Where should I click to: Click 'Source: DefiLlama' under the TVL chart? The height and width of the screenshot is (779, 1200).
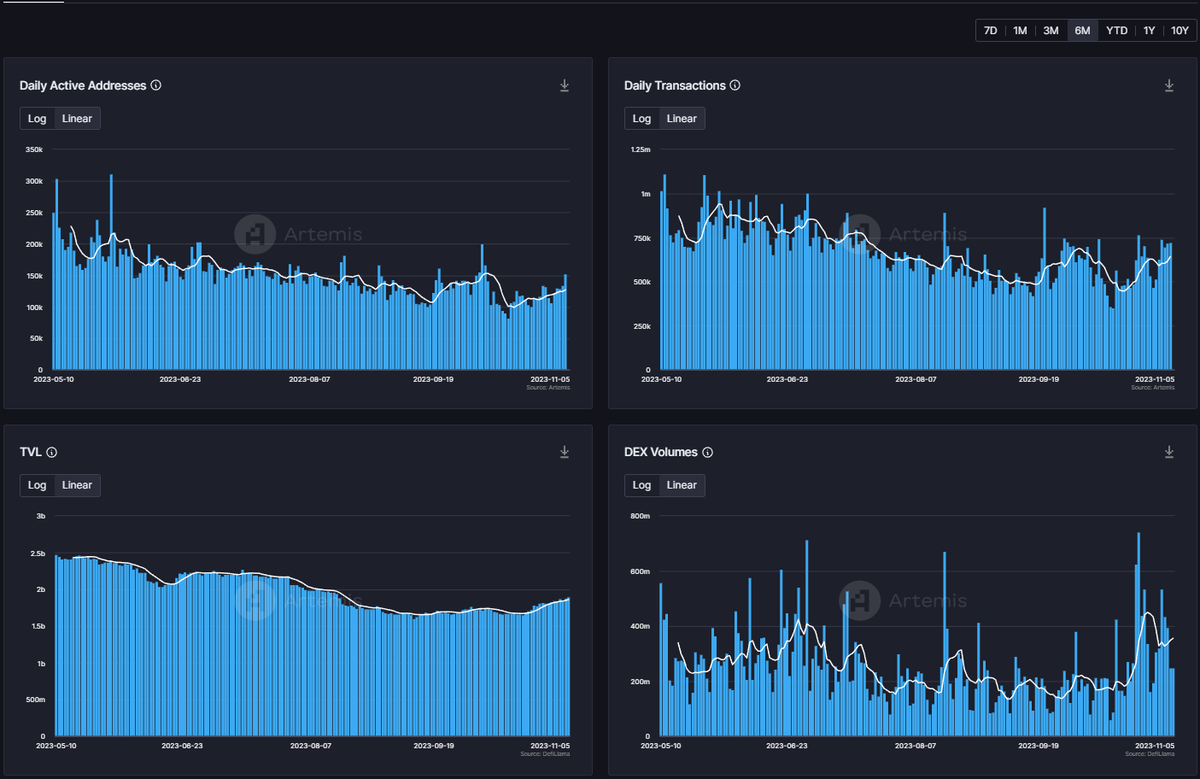pos(546,754)
